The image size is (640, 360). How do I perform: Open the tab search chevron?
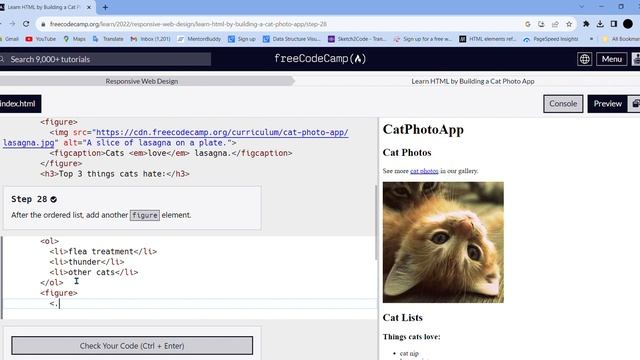[582, 7]
